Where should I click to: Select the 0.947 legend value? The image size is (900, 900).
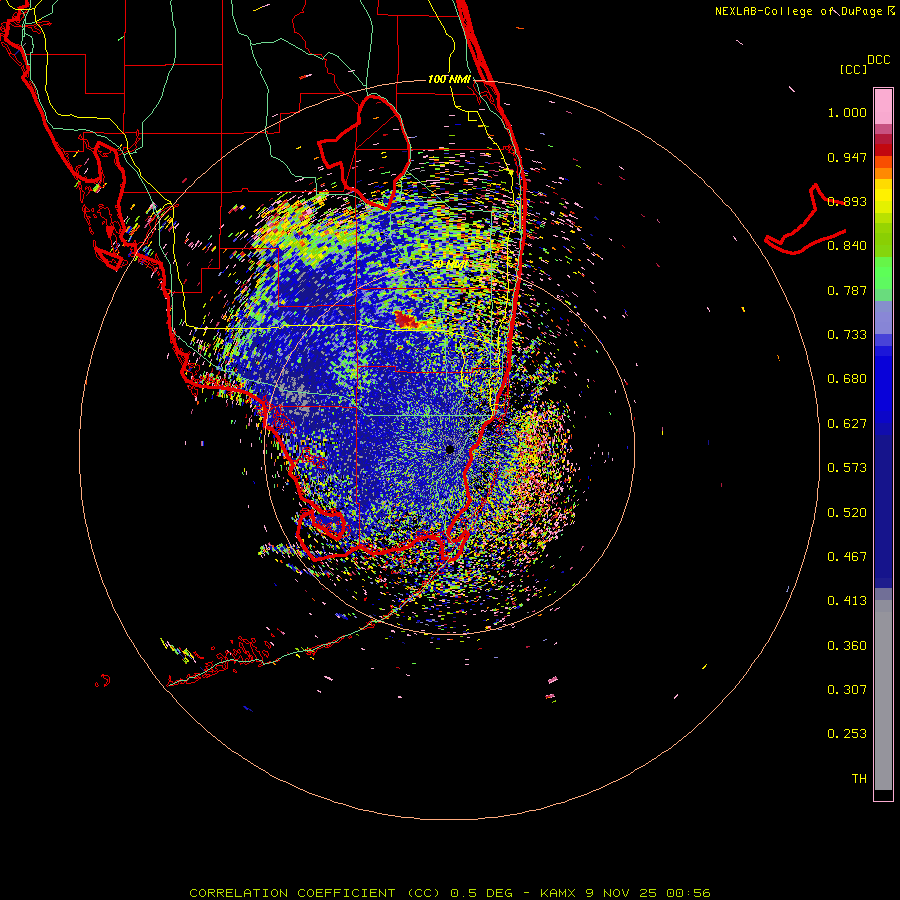[x=847, y=157]
